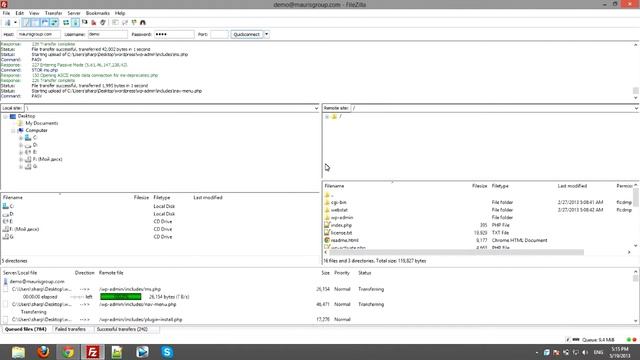640x360 pixels.
Task: Switch to the Queued files tab
Action: click(x=26, y=329)
